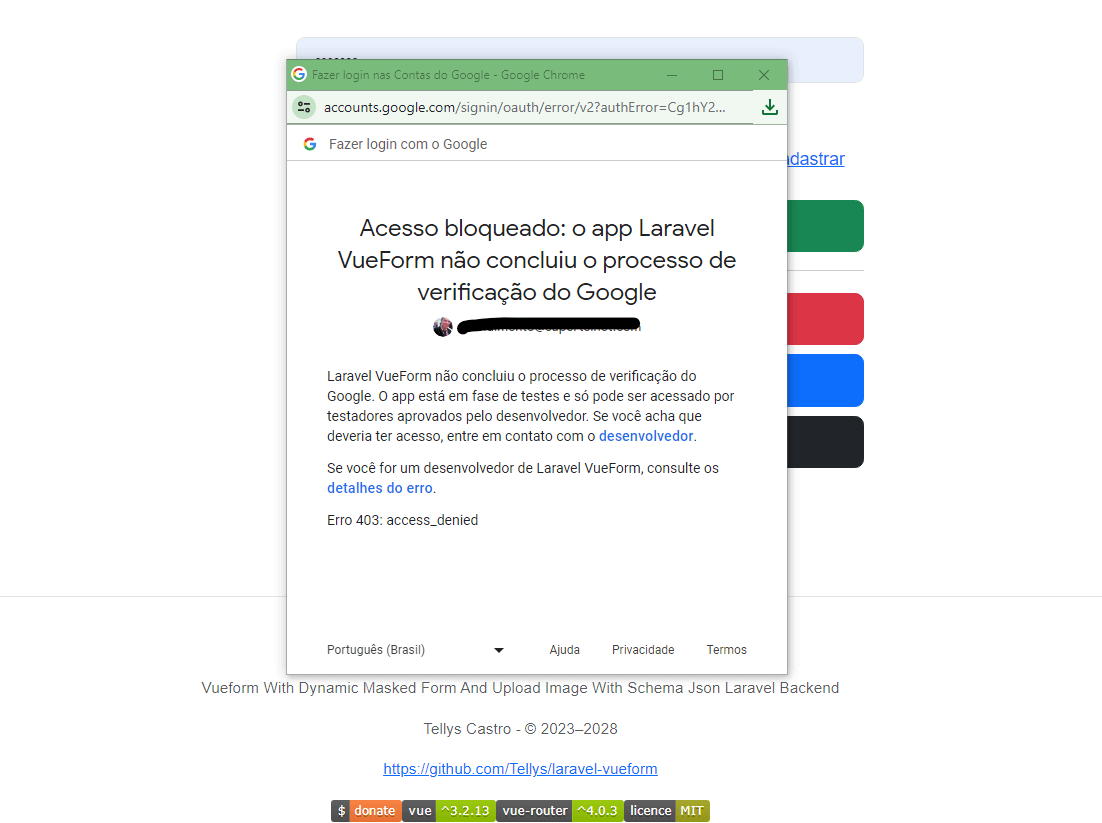This screenshot has height=823, width=1102.
Task: Click the licence MIT badge
Action: (667, 810)
